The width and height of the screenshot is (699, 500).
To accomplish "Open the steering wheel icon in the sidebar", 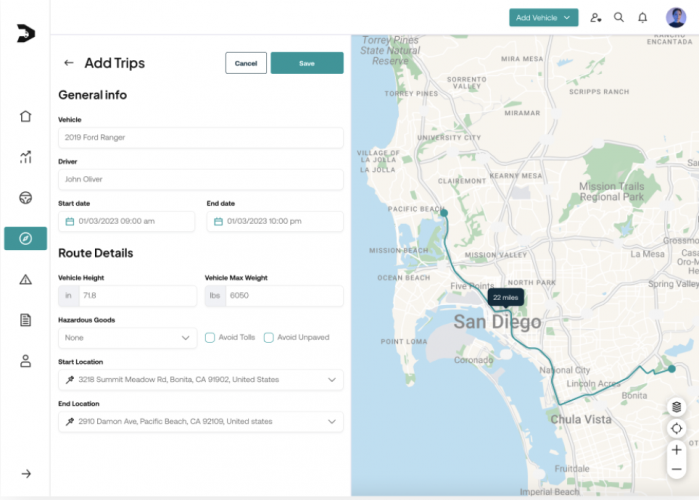I will 26,197.
